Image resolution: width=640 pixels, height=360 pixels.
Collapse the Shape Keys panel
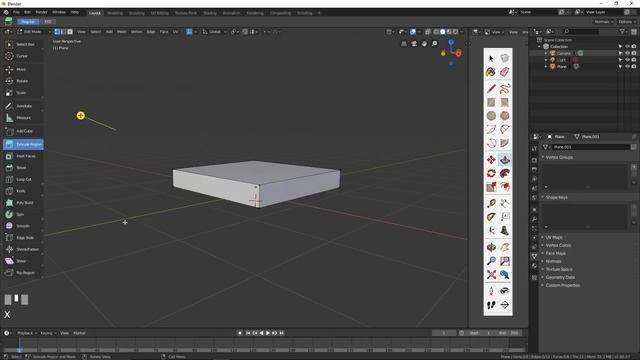coord(557,197)
